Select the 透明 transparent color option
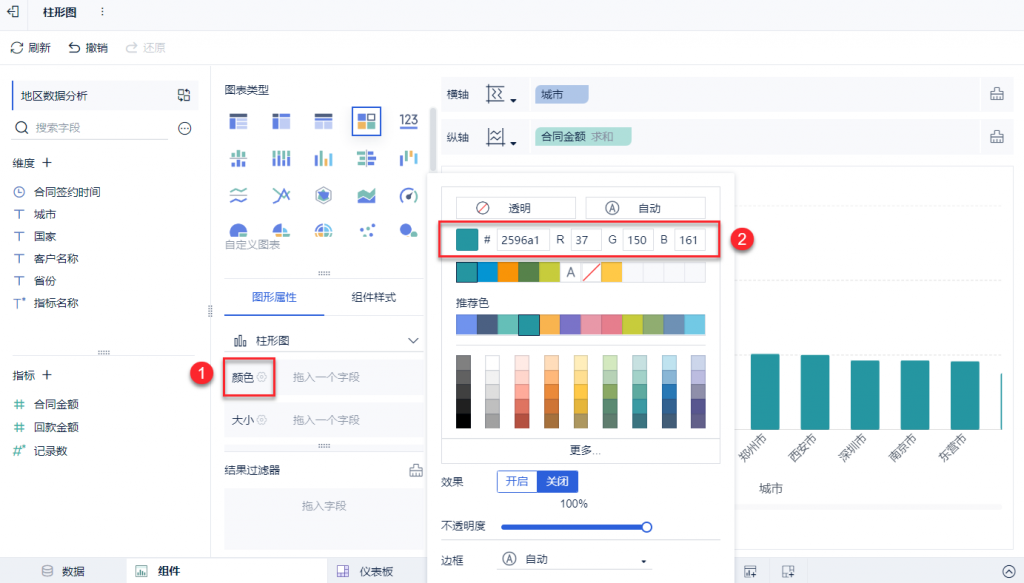Screen dimensions: 1024x583 [515, 208]
